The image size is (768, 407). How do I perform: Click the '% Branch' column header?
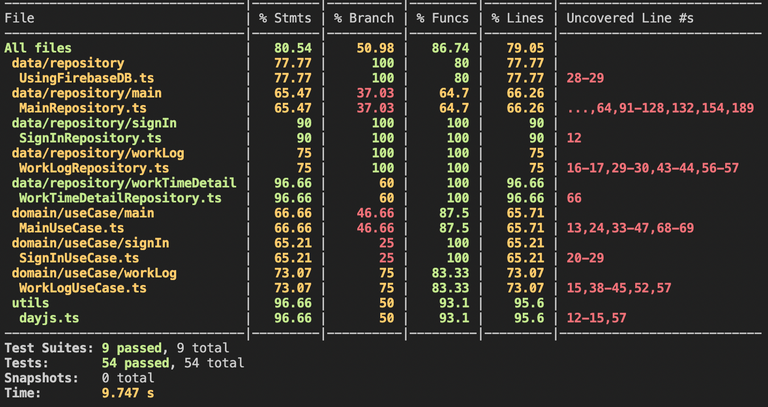click(x=364, y=18)
